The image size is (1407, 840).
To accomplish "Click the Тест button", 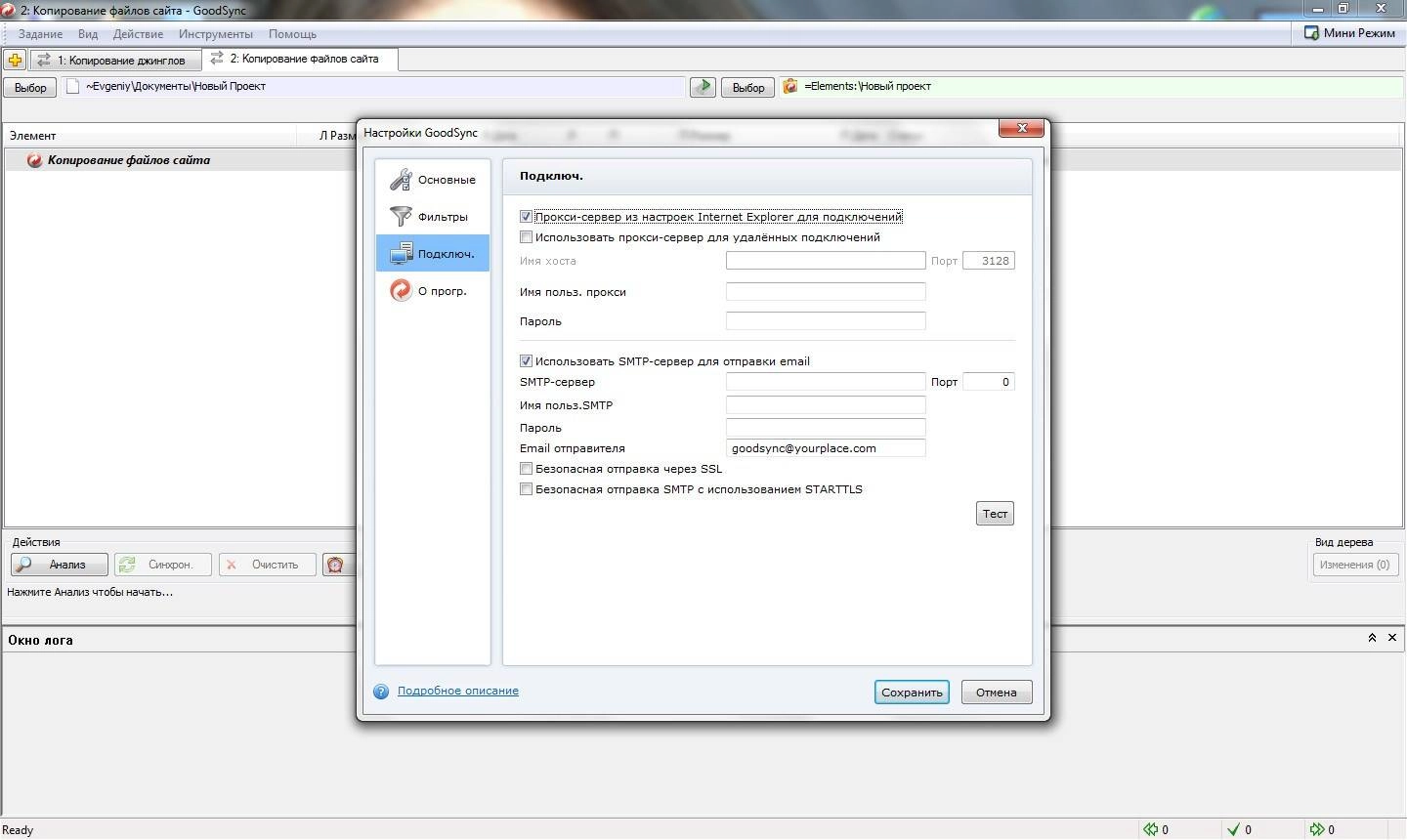I will [995, 514].
